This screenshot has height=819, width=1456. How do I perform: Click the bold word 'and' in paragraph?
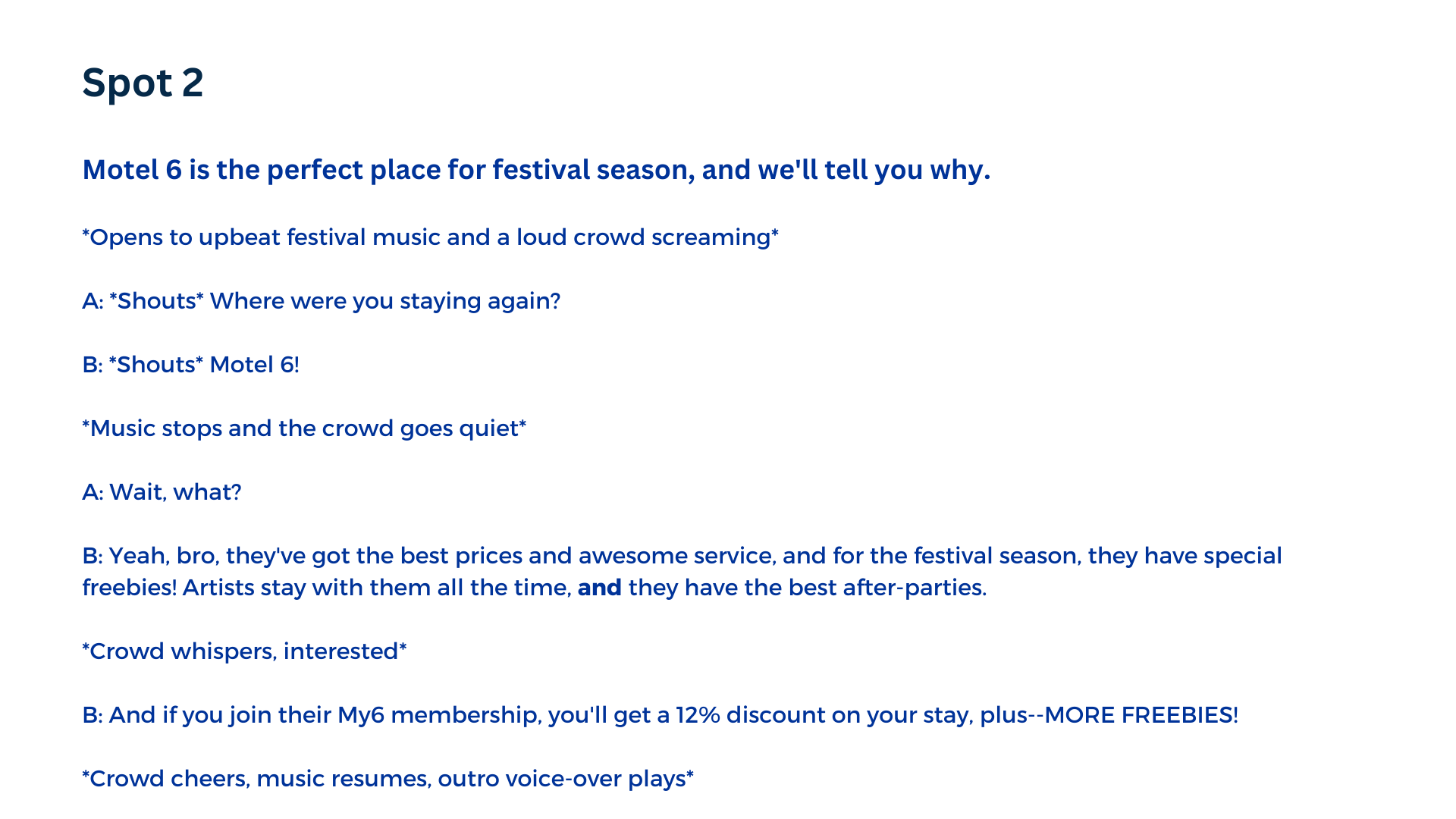(599, 588)
